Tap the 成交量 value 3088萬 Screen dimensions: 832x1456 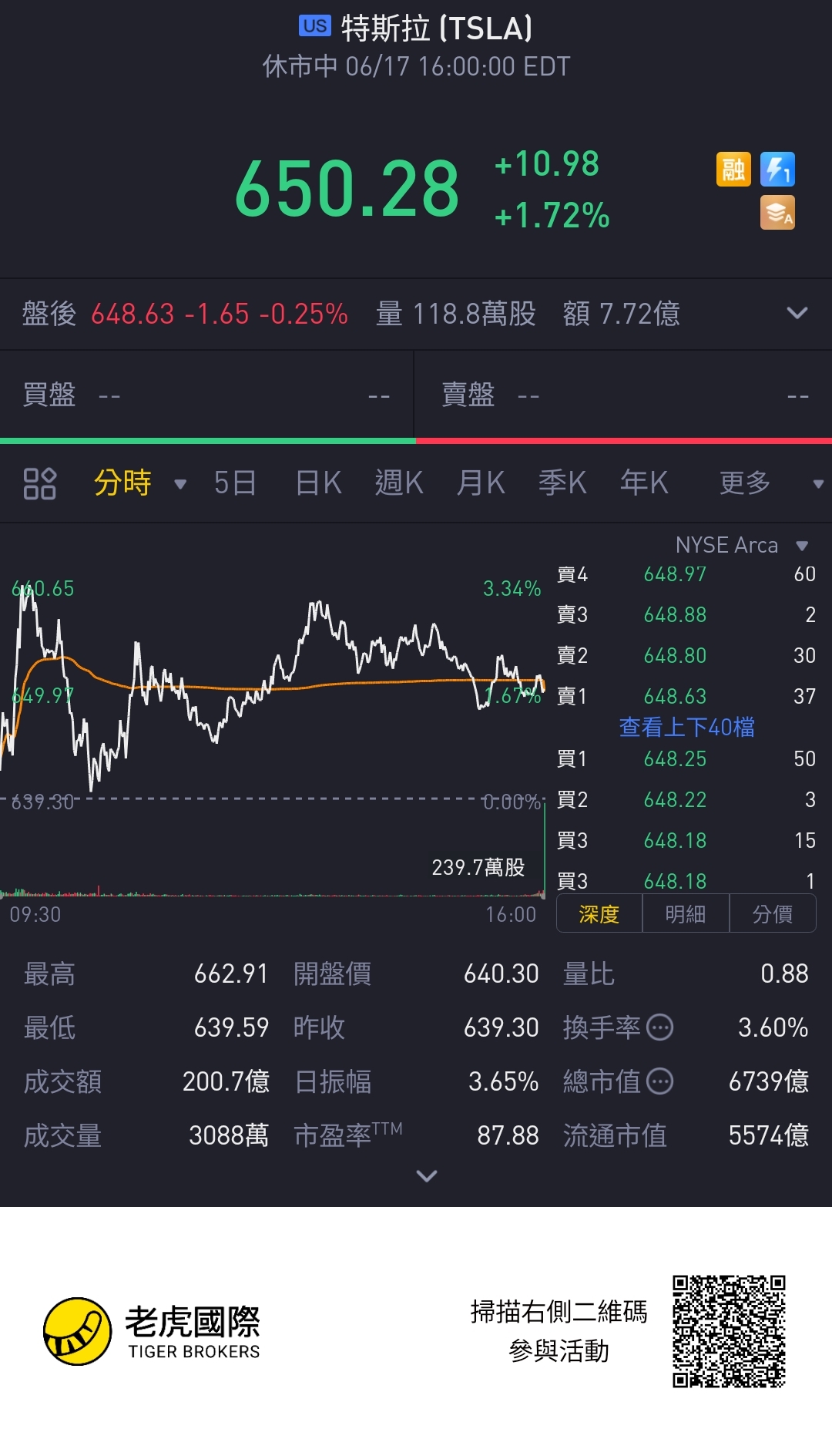point(229,1135)
